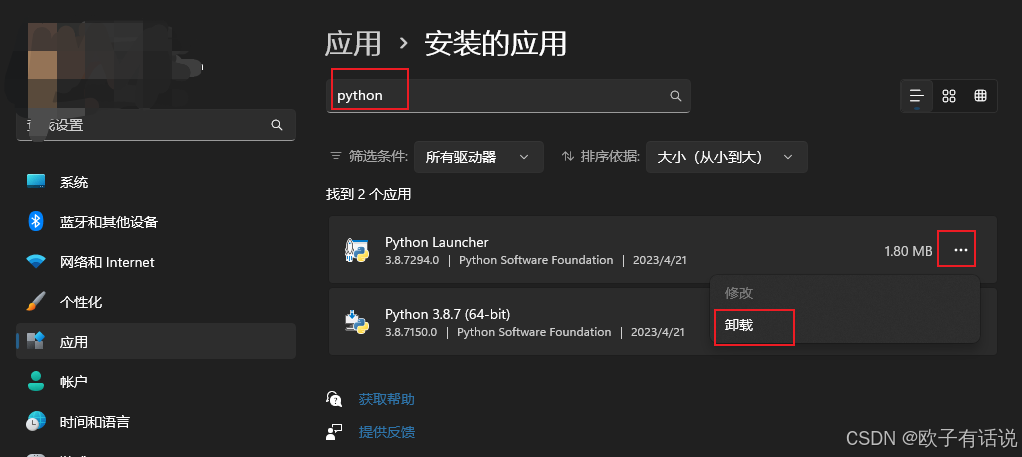This screenshot has width=1022, height=457.
Task: Click the filter icon beside 筛选条件
Action: click(x=336, y=156)
